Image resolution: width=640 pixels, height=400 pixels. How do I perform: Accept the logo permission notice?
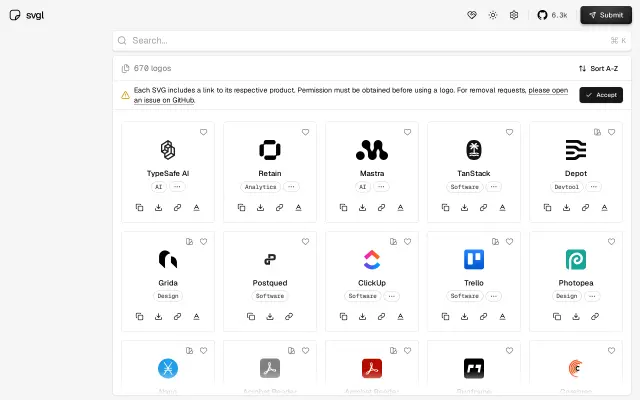tap(601, 95)
